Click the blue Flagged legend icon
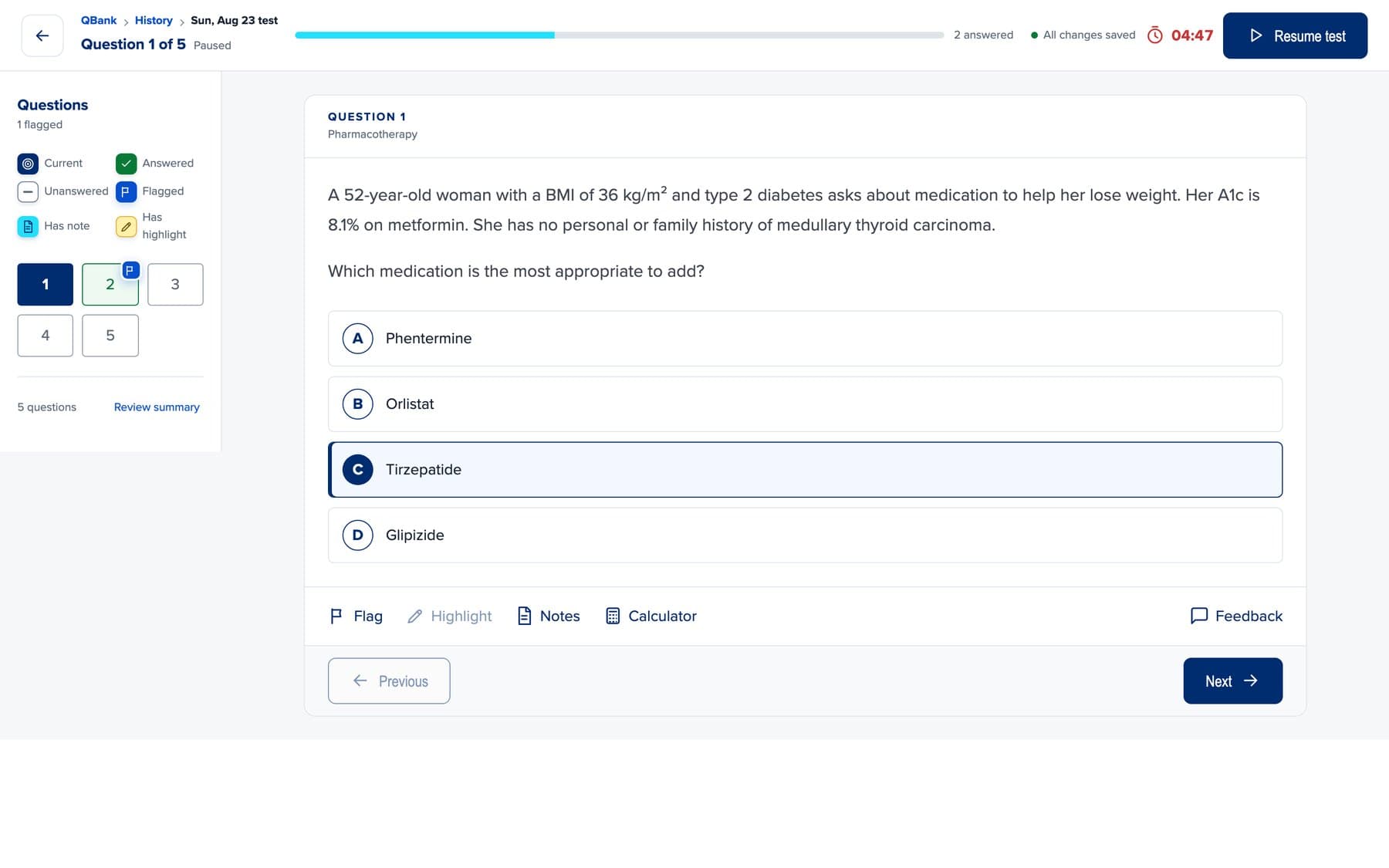Viewport: 1389px width, 868px height. 126,191
